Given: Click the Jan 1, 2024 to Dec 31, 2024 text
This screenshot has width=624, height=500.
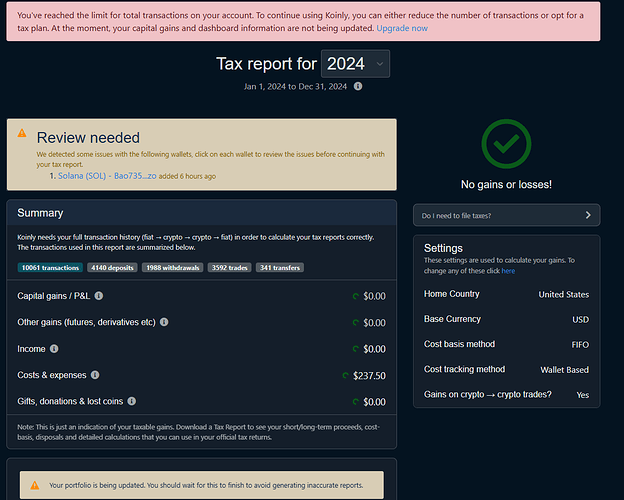Looking at the screenshot, I should pyautogui.click(x=295, y=87).
